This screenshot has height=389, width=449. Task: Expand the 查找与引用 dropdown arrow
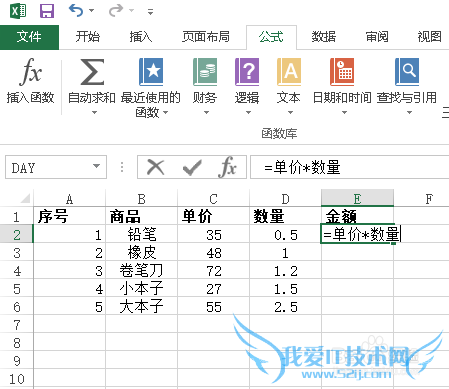(x=409, y=113)
